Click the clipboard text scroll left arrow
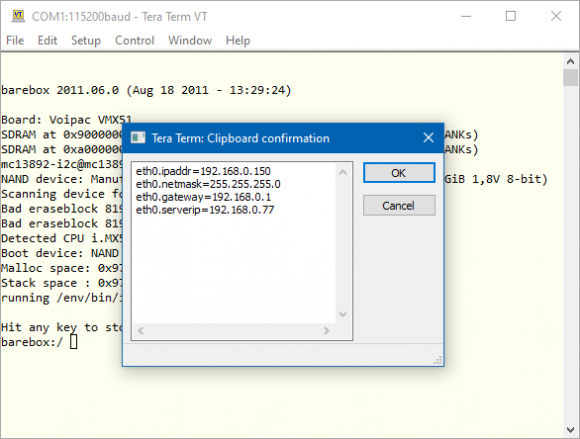The image size is (580, 439). pyautogui.click(x=141, y=330)
